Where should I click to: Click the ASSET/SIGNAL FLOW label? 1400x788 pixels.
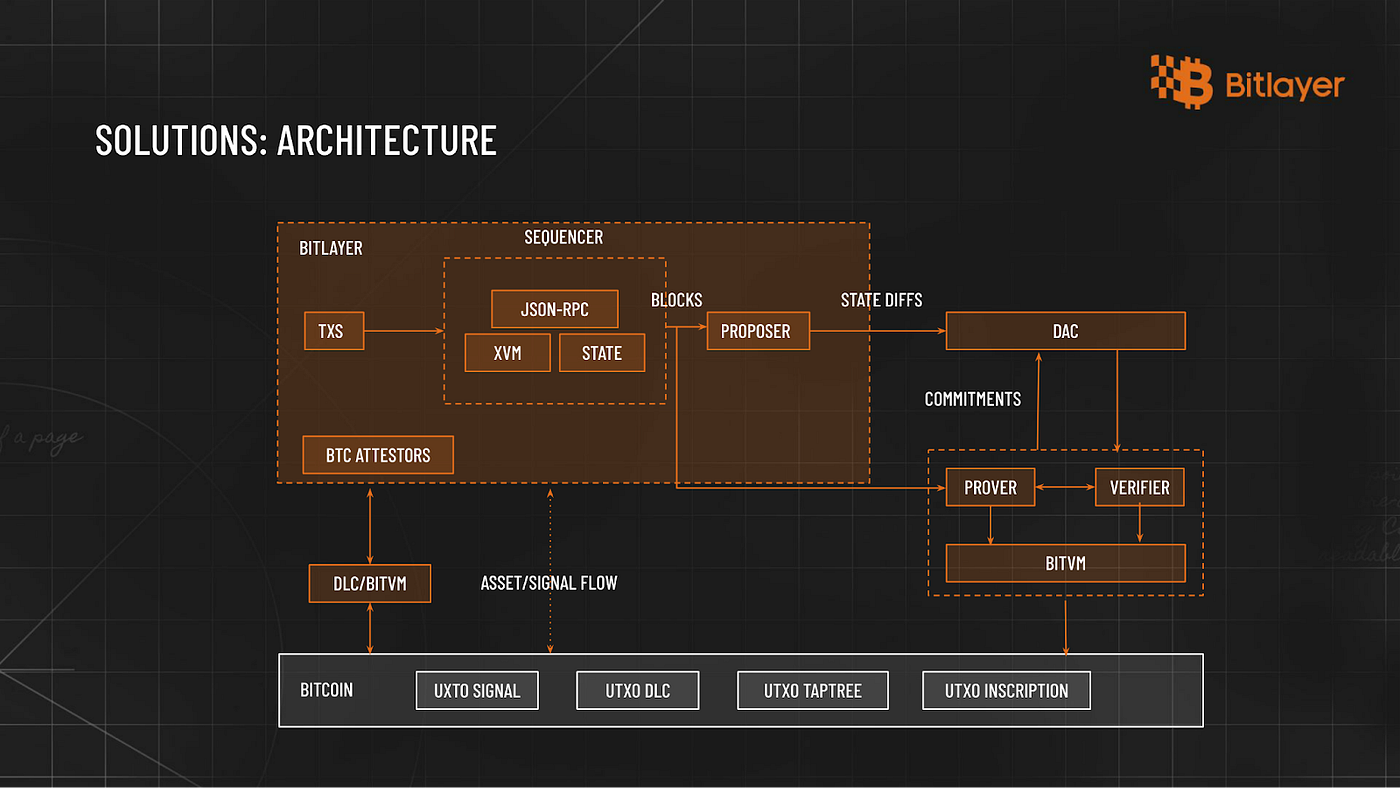pos(549,583)
